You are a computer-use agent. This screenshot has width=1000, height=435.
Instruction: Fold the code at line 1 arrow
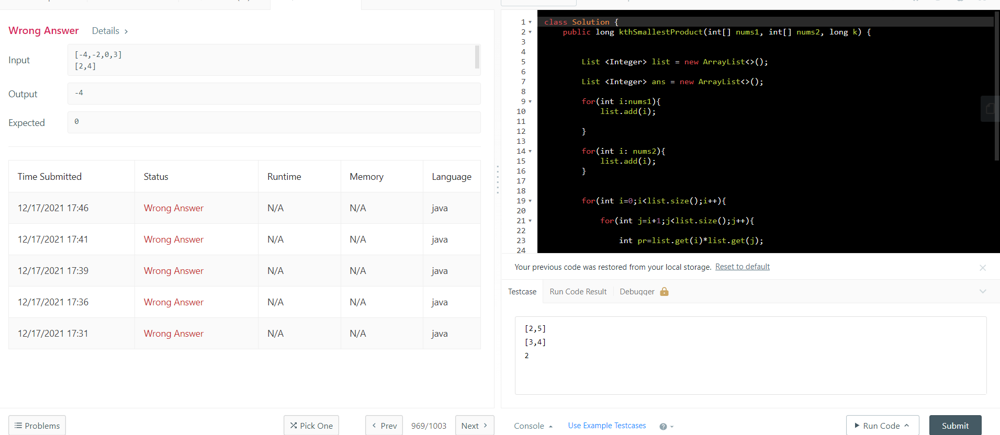click(x=530, y=22)
